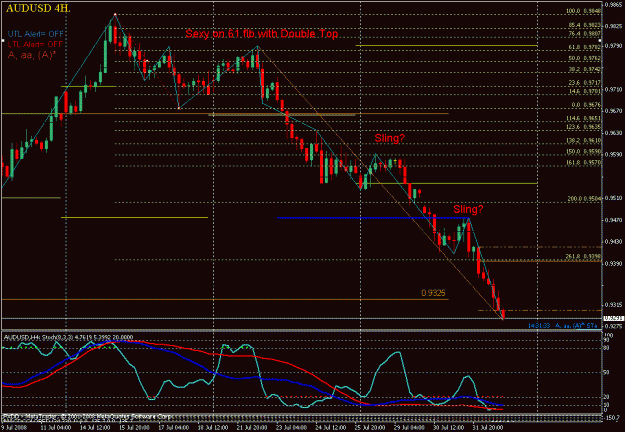Click 0.9710 on the price axis

tap(613, 90)
